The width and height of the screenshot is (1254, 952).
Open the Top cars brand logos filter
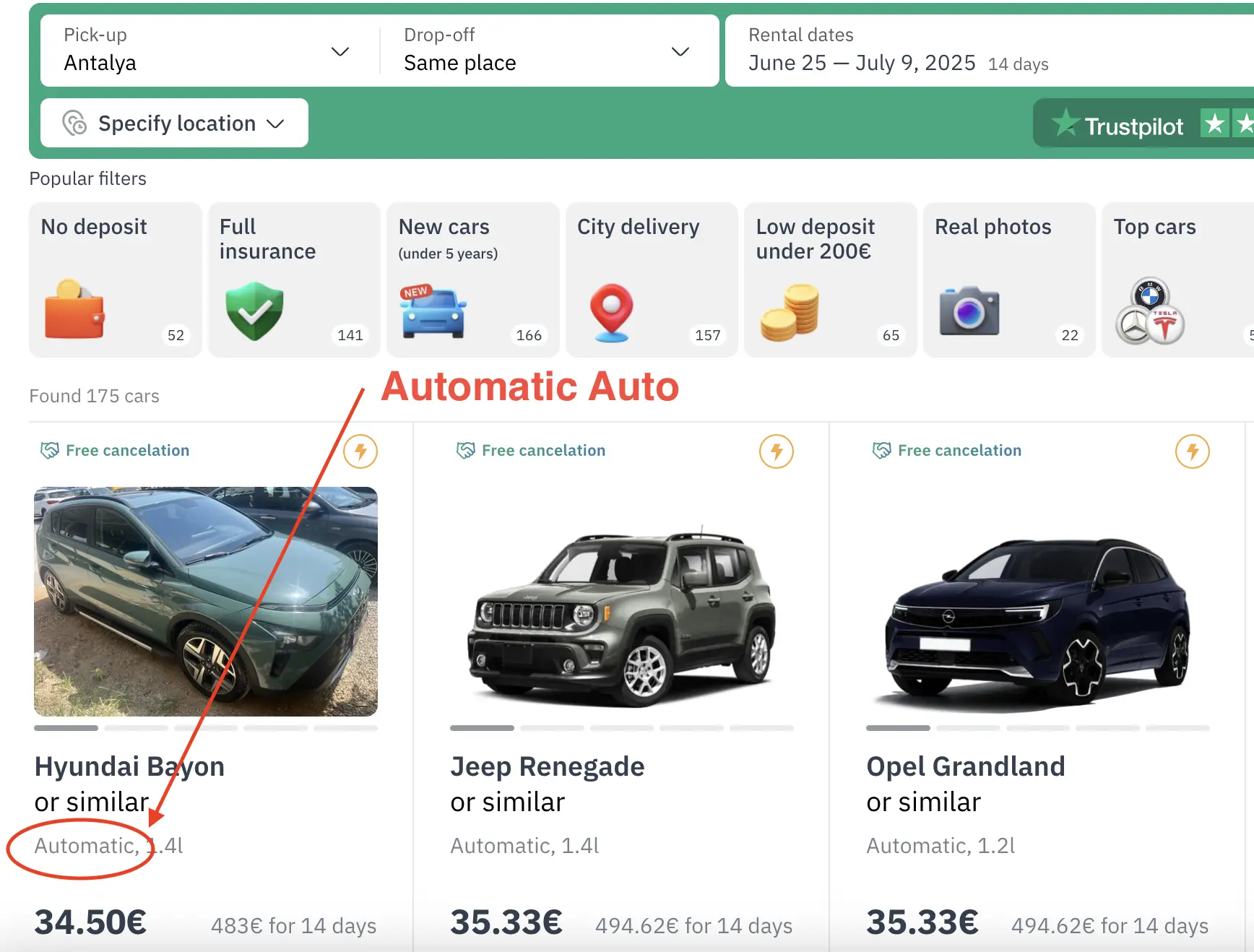click(1149, 312)
